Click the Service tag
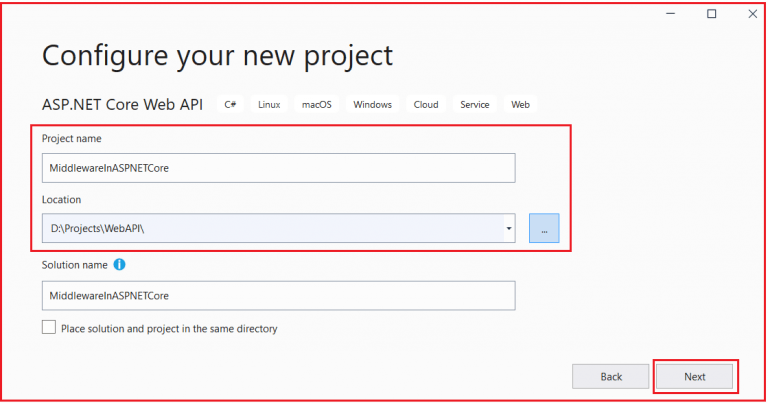 pyautogui.click(x=475, y=104)
